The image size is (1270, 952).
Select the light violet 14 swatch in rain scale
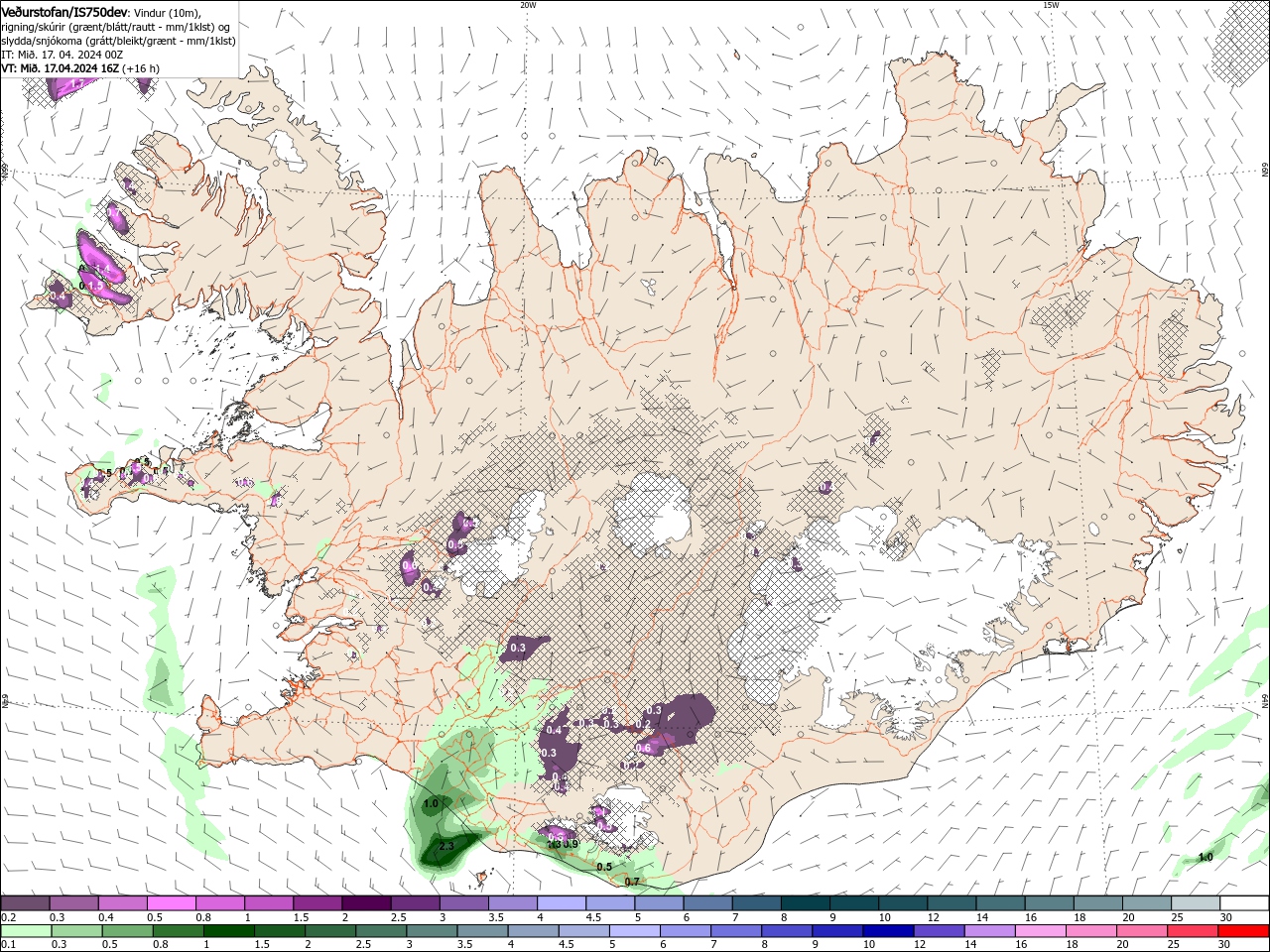(x=989, y=931)
